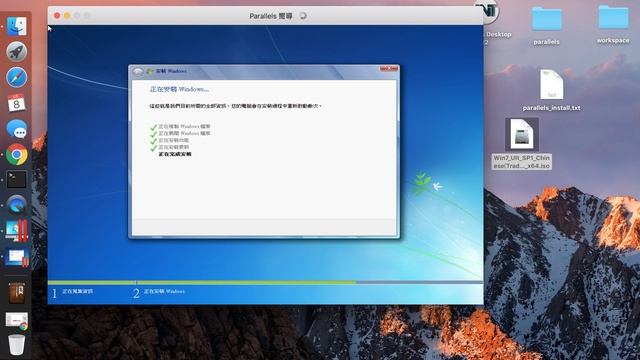The width and height of the screenshot is (640, 360).
Task: Click the Parallels 精靈 window title
Action: pos(271,16)
